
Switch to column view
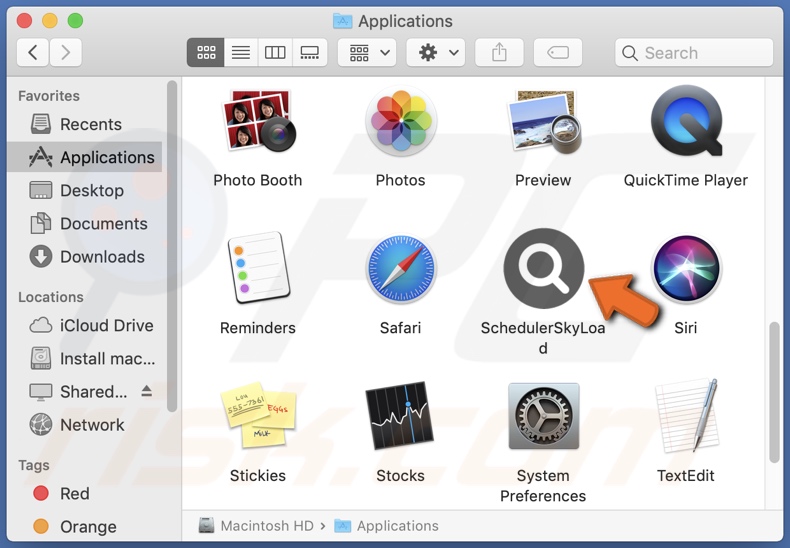pyautogui.click(x=275, y=52)
